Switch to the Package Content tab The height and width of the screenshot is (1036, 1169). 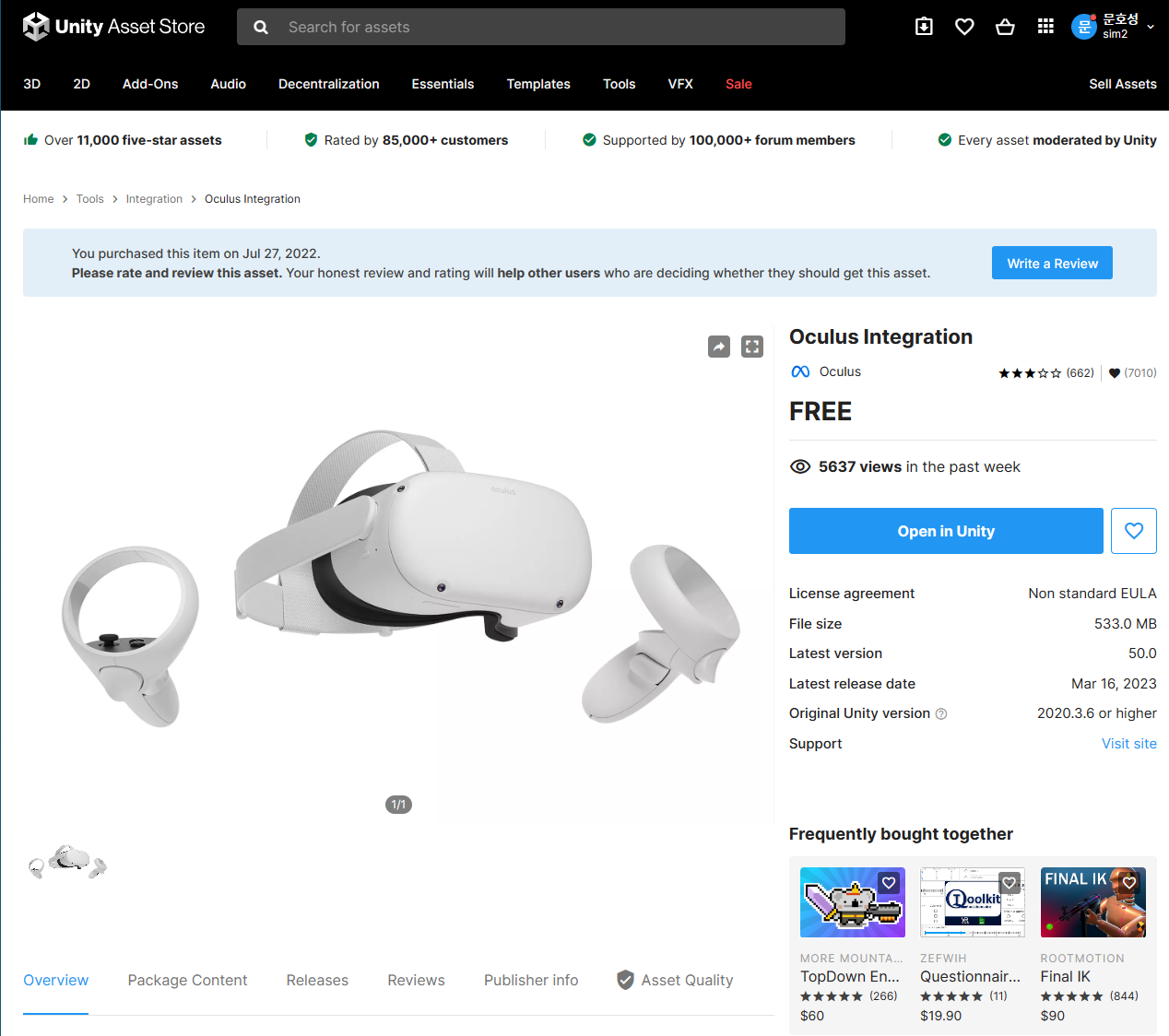(x=187, y=981)
